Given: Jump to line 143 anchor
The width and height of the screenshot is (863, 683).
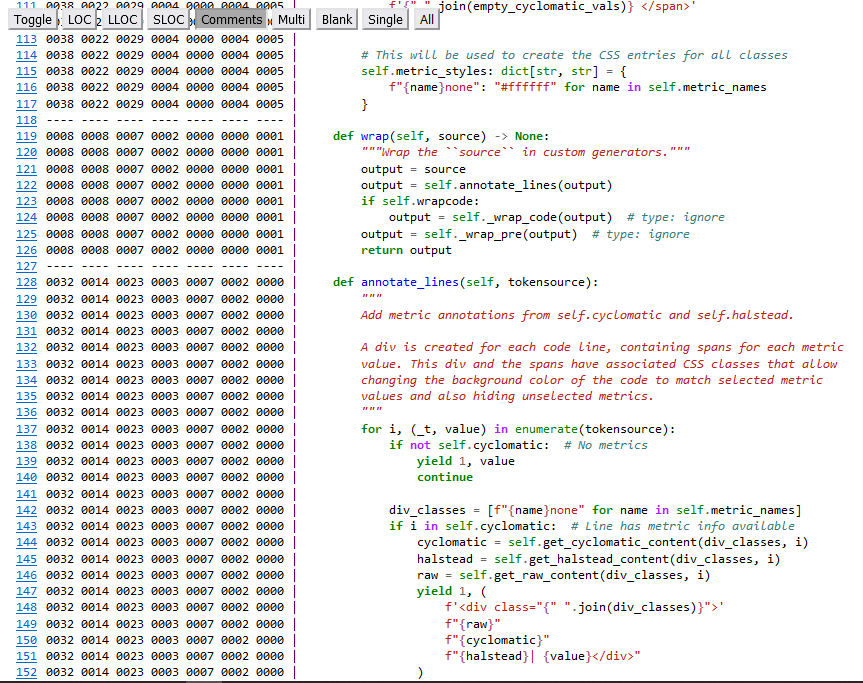Looking at the screenshot, I should (26, 526).
